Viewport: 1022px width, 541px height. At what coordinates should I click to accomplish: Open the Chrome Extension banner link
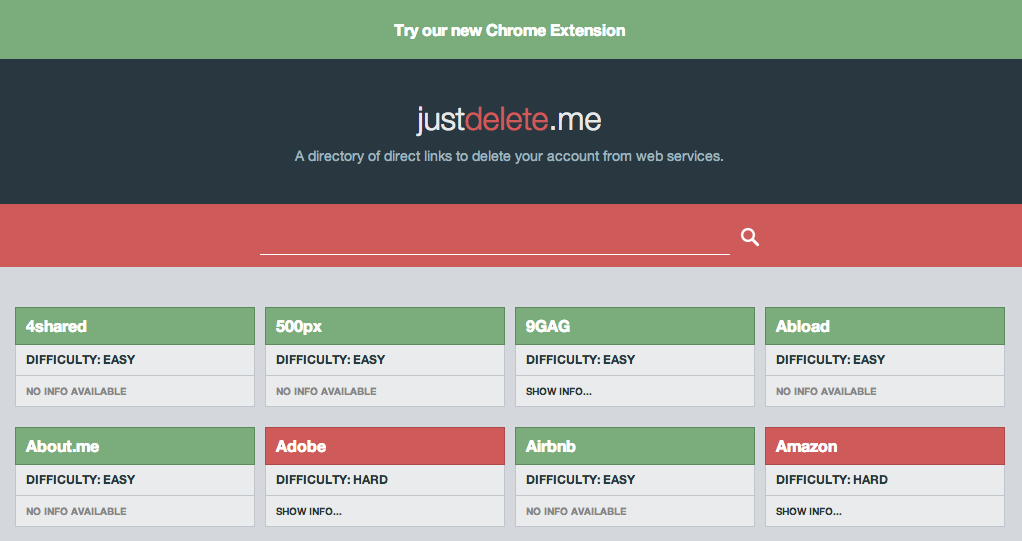click(x=510, y=31)
